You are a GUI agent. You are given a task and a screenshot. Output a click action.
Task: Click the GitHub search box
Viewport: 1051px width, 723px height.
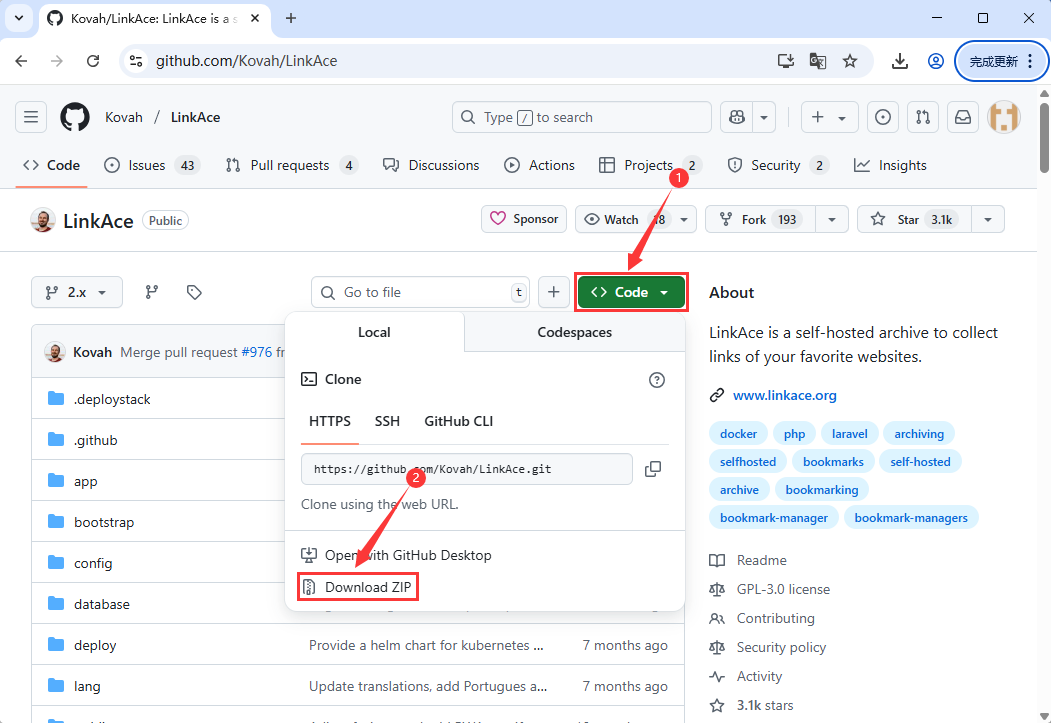click(x=582, y=117)
